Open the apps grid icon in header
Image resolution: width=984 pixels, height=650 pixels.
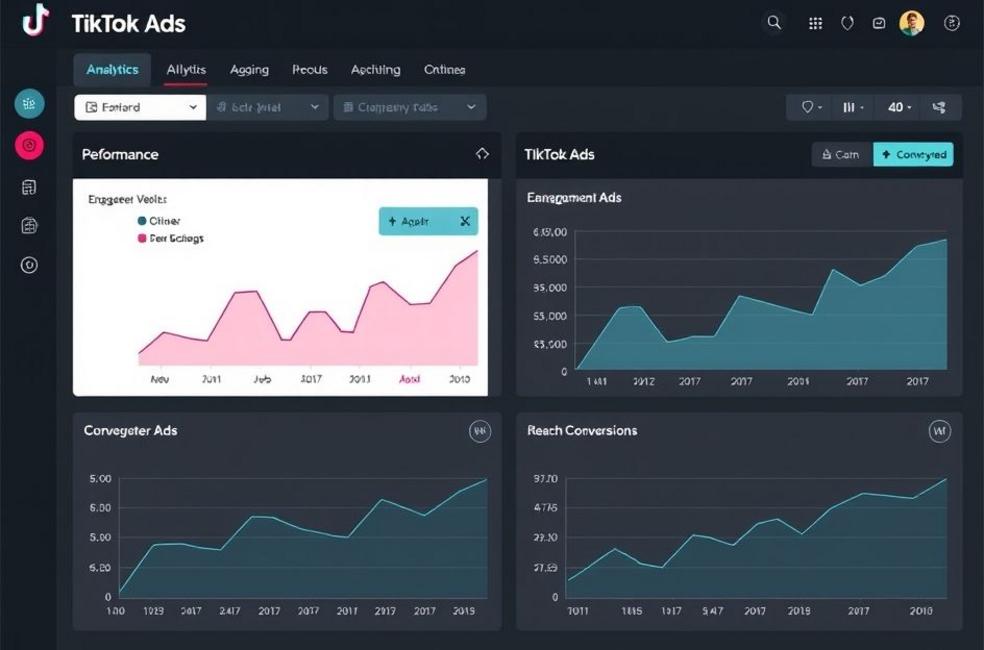(814, 21)
